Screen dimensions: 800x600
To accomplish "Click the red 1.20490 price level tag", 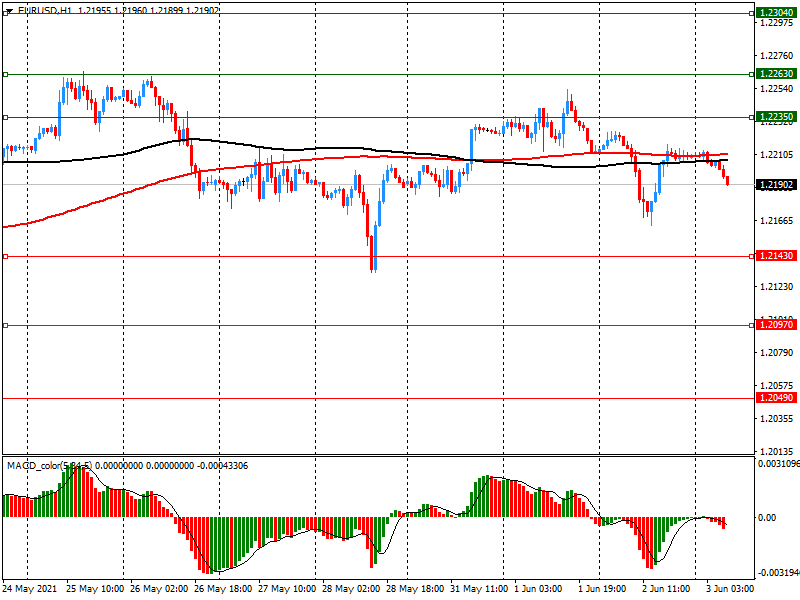I will pyautogui.click(x=775, y=397).
